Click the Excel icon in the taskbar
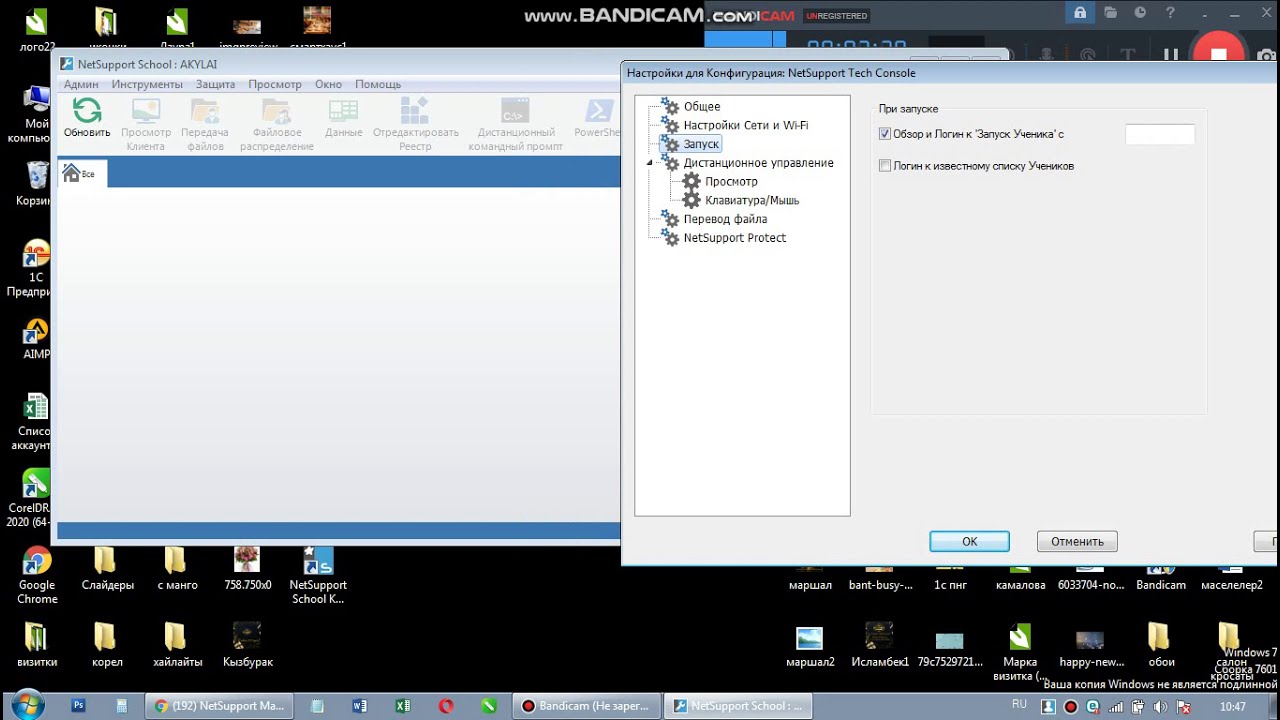Screen dimensions: 1280x720 pos(403,706)
